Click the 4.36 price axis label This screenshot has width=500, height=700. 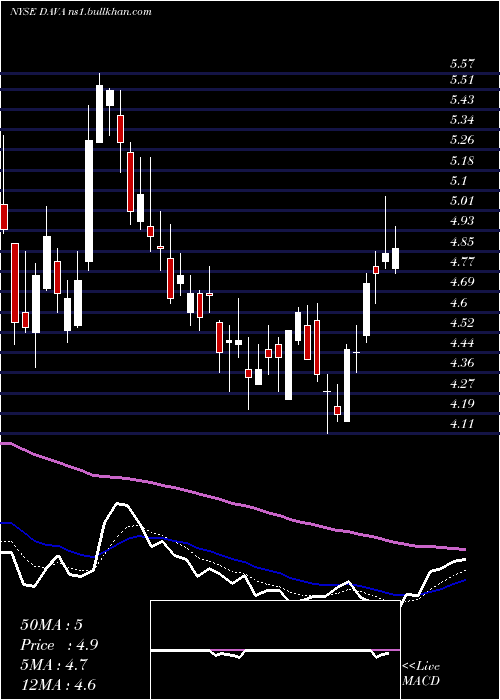[x=462, y=363]
